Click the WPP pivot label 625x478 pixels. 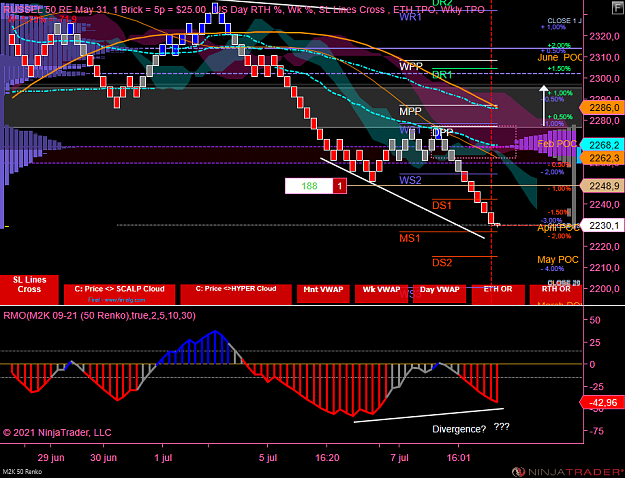point(411,66)
